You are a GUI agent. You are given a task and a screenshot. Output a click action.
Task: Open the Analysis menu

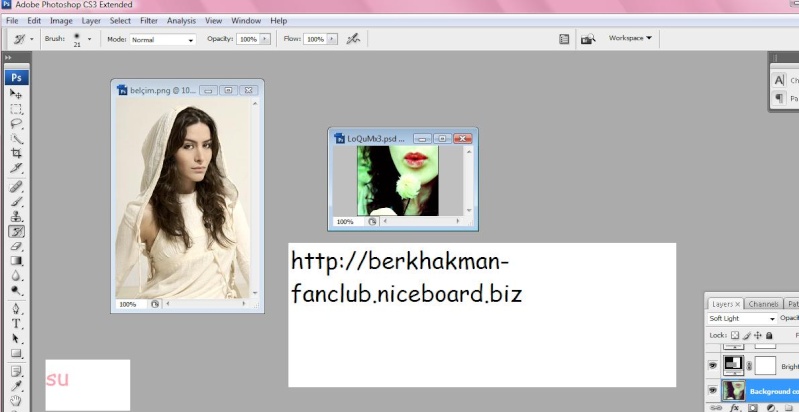[x=181, y=21]
